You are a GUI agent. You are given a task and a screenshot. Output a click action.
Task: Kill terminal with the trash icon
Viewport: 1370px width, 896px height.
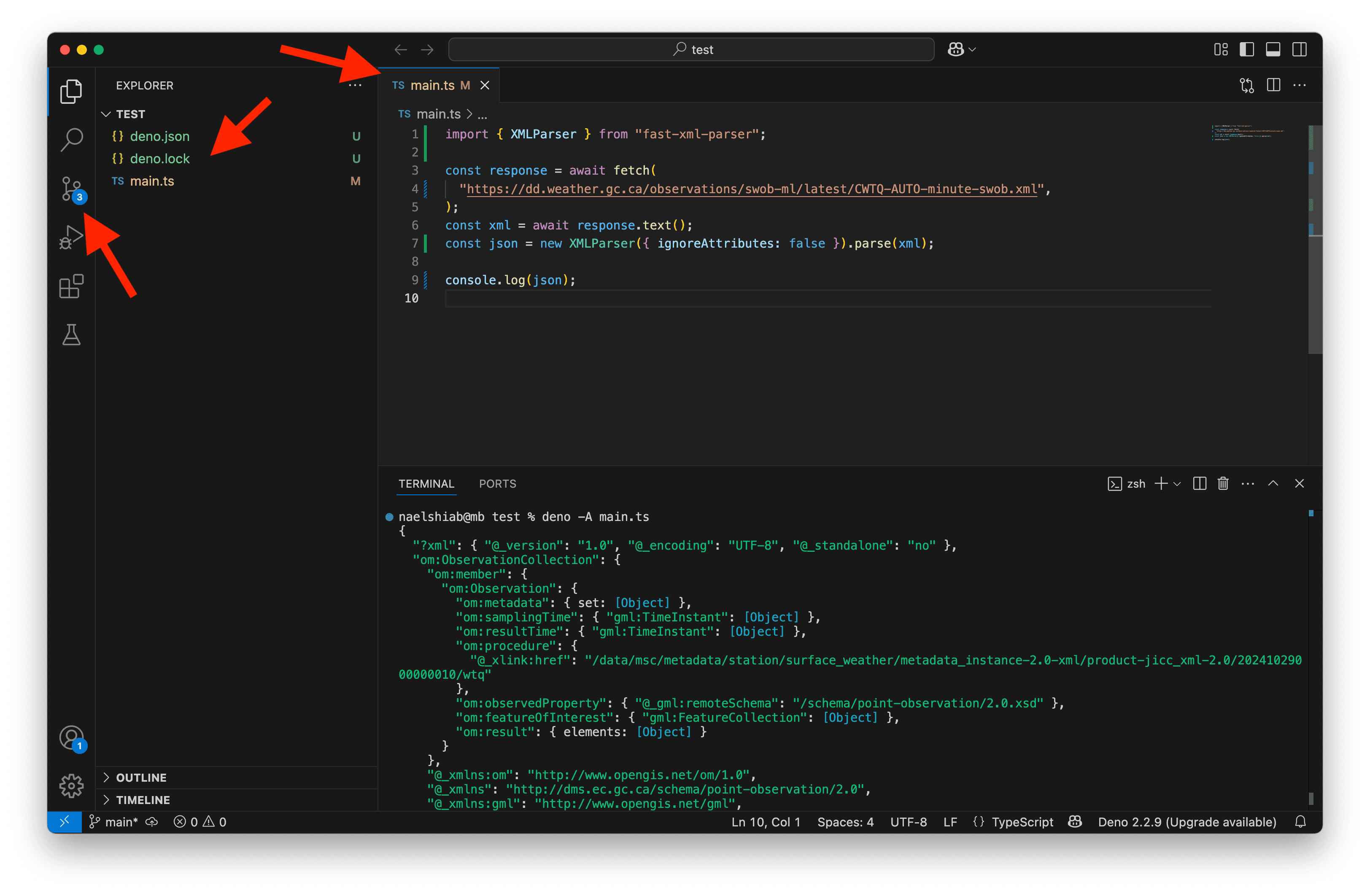(x=1223, y=484)
